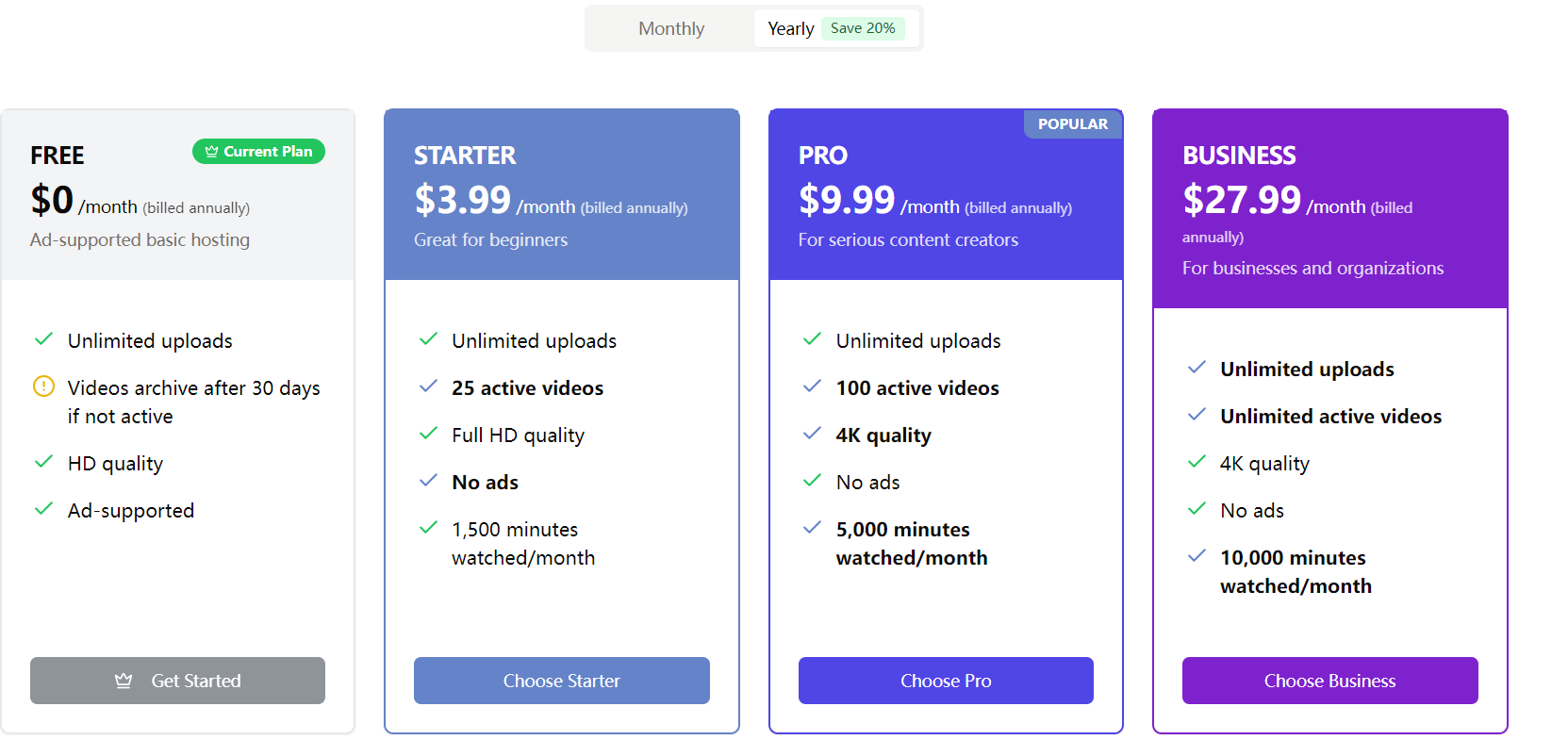Click the STARTER plan heading
Screen dimensions: 1568x756
pyautogui.click(x=465, y=156)
